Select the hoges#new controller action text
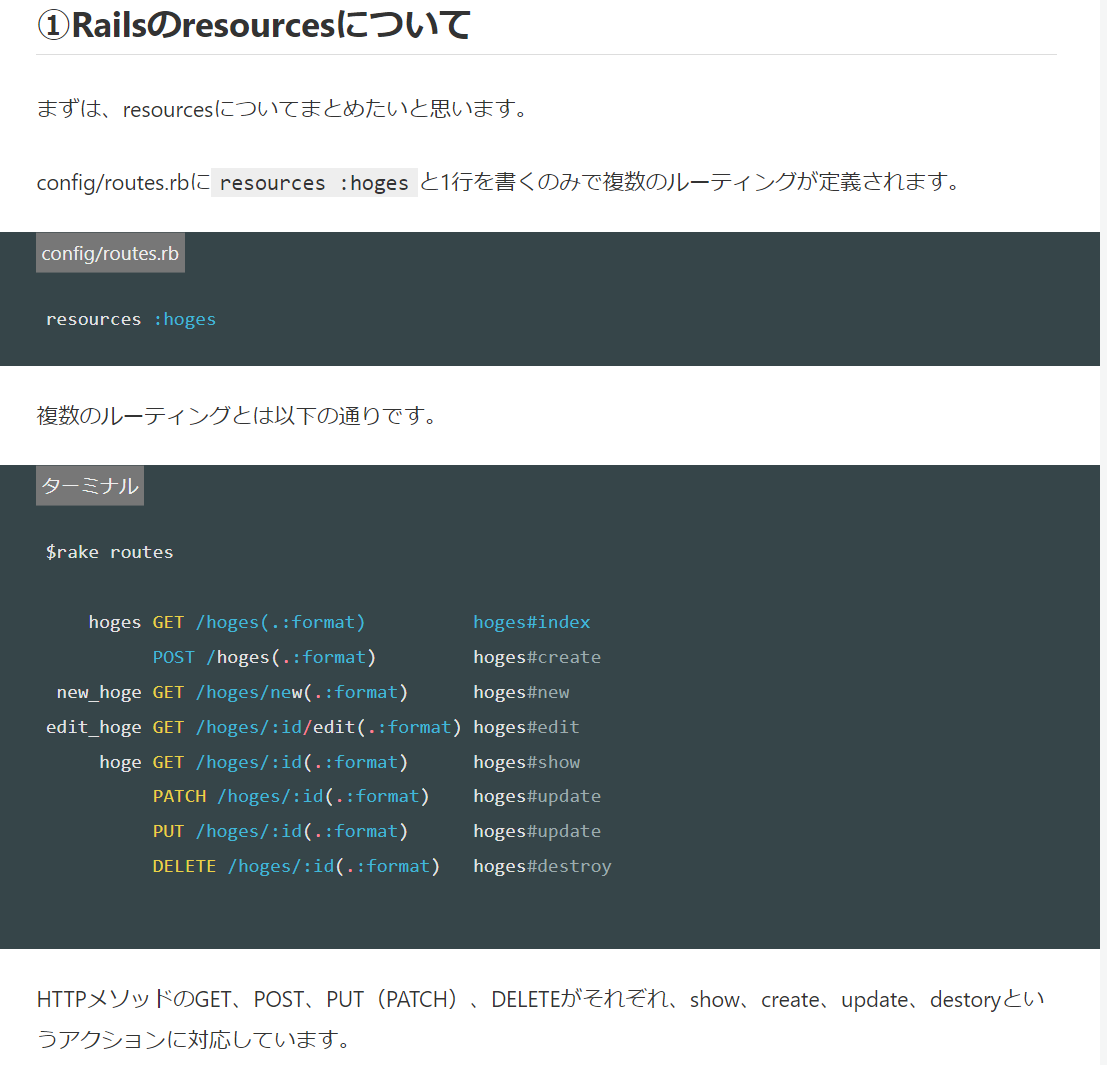The width and height of the screenshot is (1107, 1065). point(521,692)
